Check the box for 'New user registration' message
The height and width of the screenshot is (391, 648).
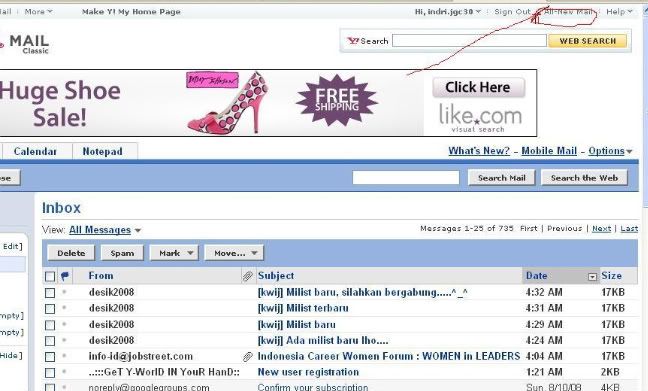[50, 373]
